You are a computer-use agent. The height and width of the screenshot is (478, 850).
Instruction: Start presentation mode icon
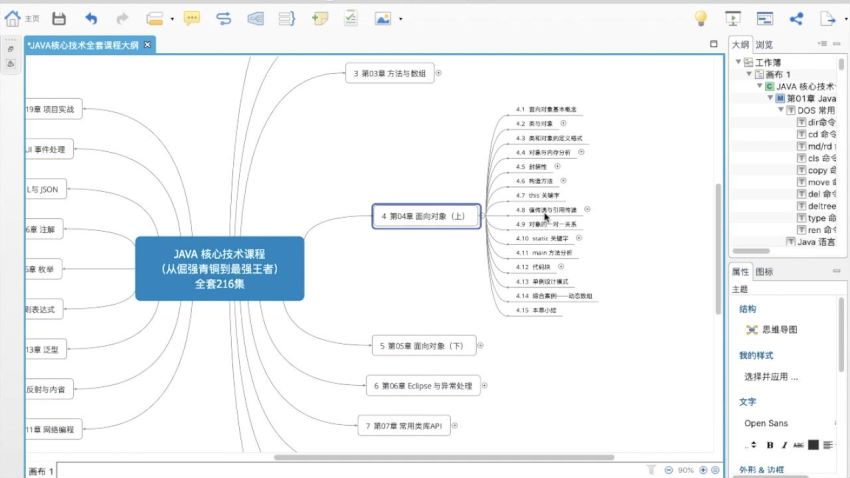tap(733, 18)
